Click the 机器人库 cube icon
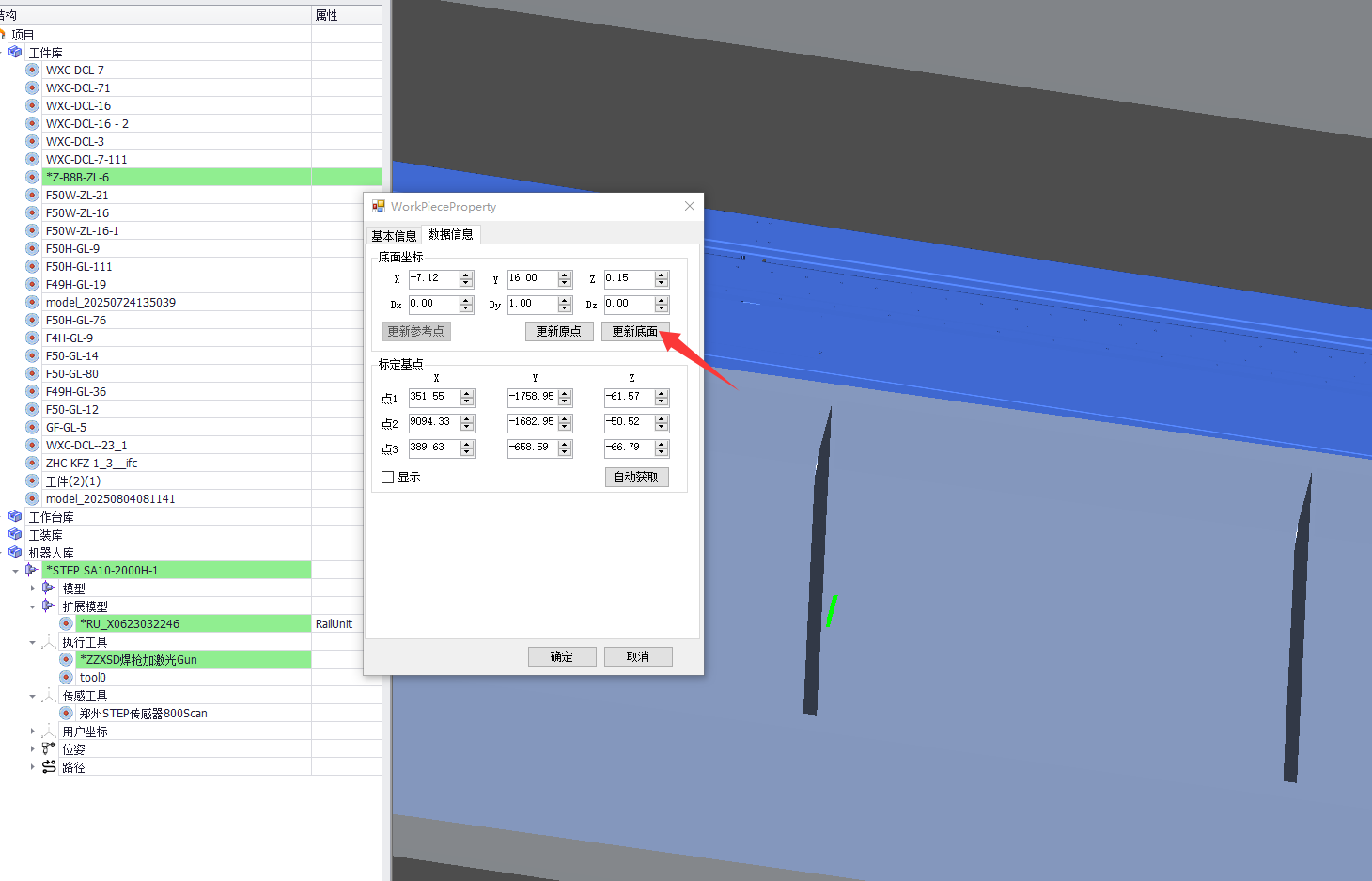This screenshot has height=881, width=1372. pos(15,552)
